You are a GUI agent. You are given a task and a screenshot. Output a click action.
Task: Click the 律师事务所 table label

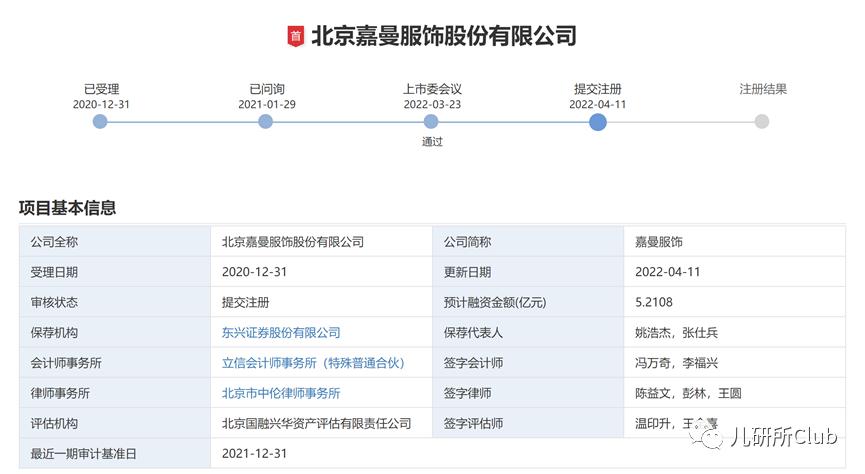pos(60,393)
